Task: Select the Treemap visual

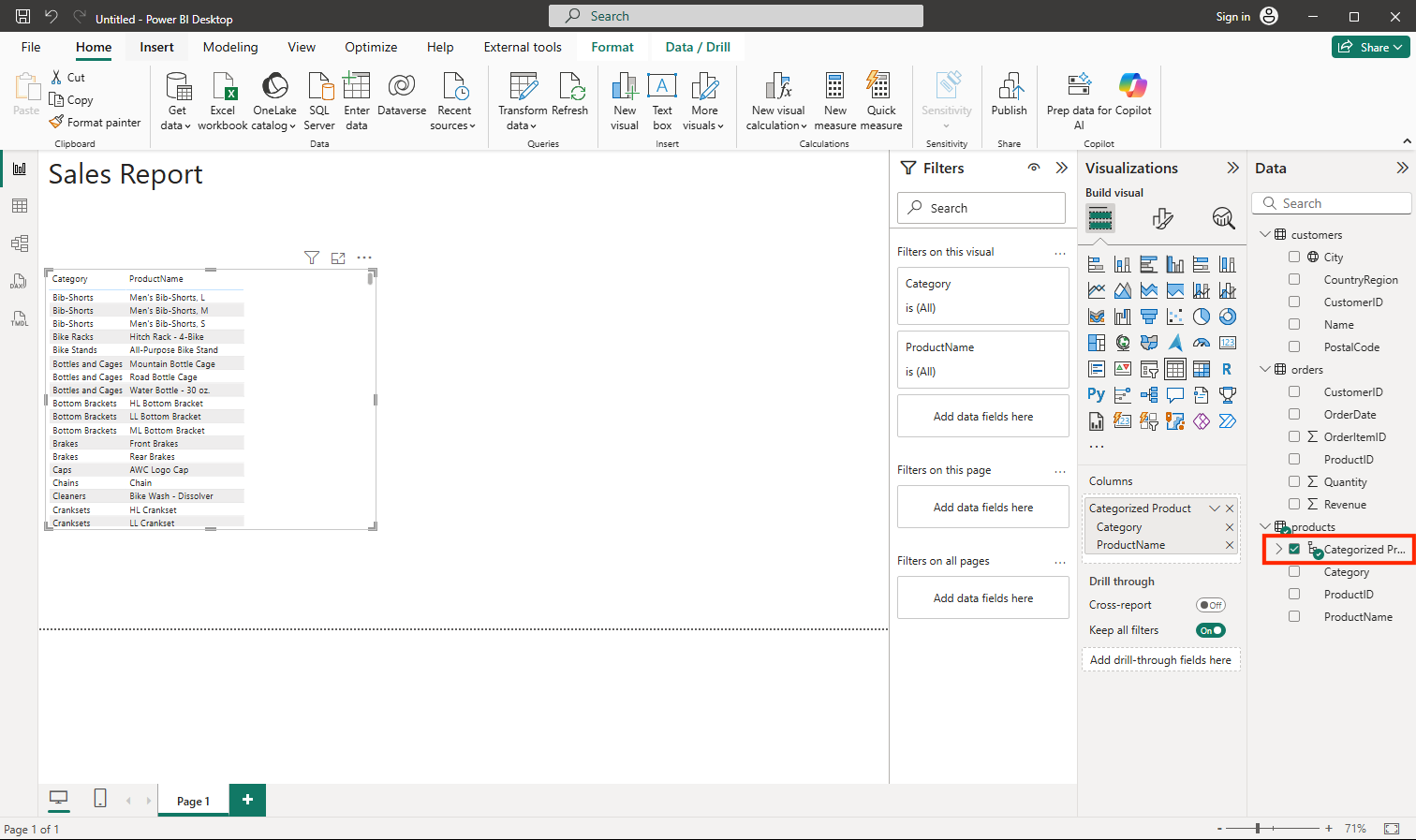Action: click(1097, 343)
